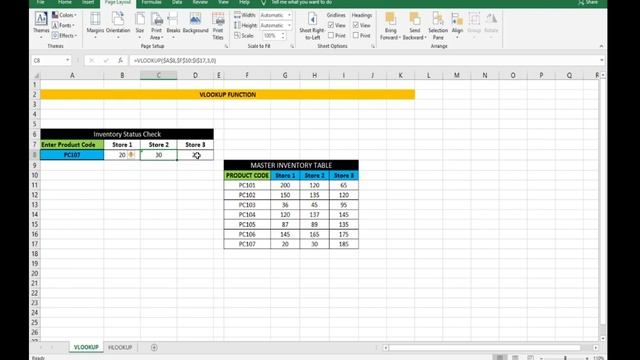Viewport: 640px width, 360px height.
Task: Collapse the ribbon
Action: click(x=601, y=47)
